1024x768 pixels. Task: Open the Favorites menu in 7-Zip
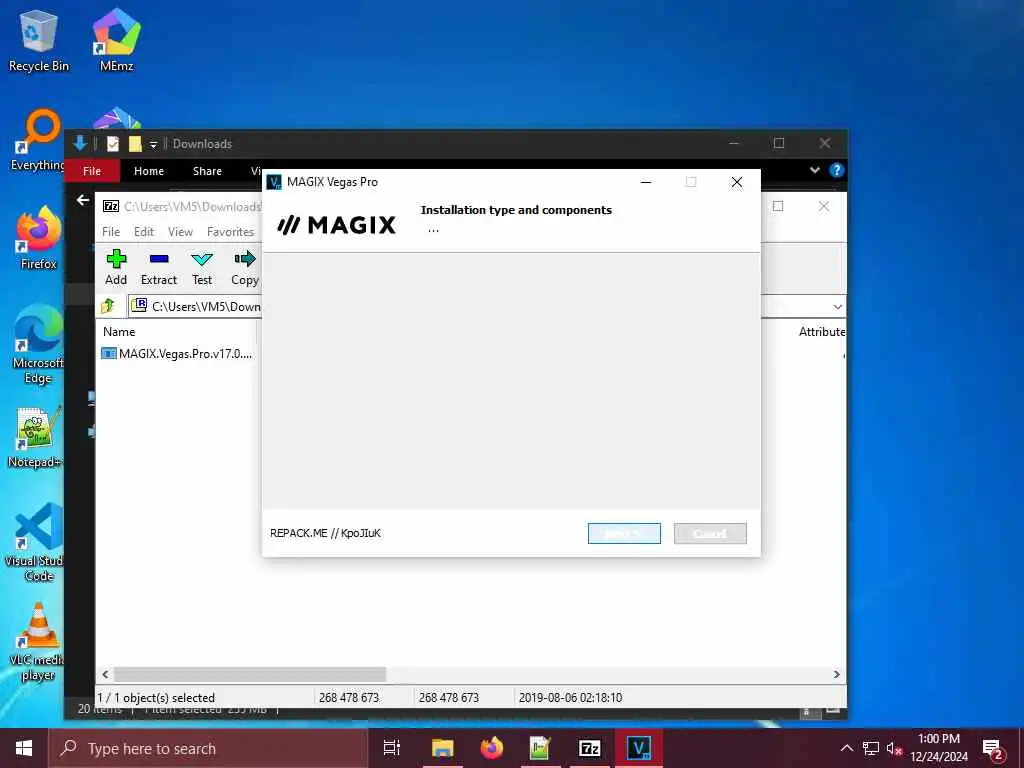point(230,232)
